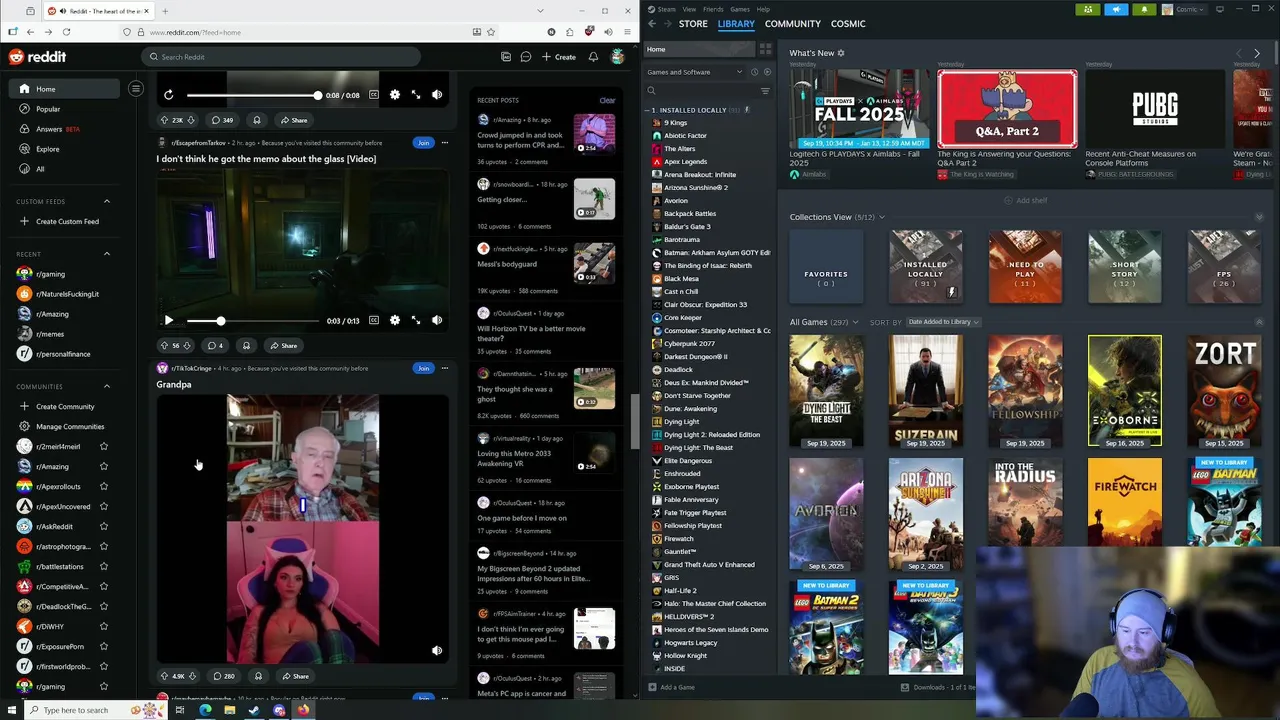Upvote the Tarkov glass post
This screenshot has height=720, width=1280.
pyautogui.click(x=164, y=346)
